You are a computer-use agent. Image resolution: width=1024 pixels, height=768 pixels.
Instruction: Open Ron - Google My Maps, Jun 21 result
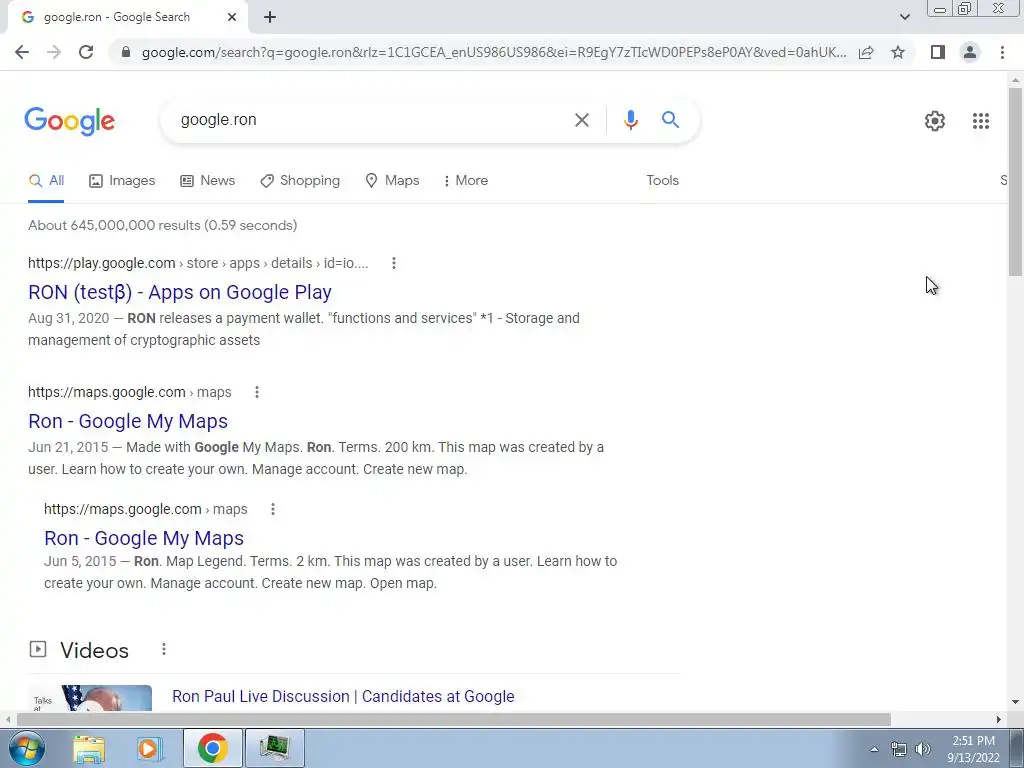click(128, 422)
